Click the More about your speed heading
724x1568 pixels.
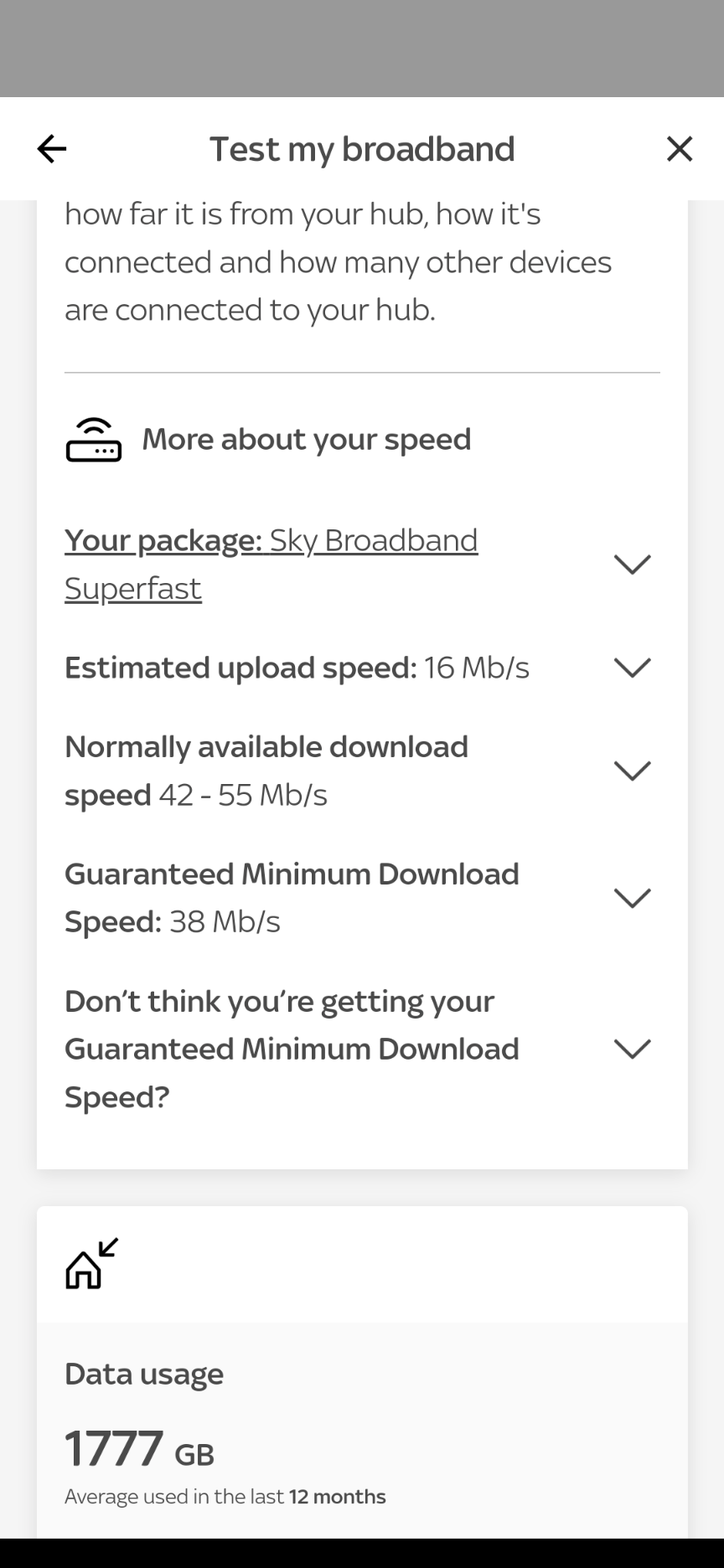(x=307, y=439)
